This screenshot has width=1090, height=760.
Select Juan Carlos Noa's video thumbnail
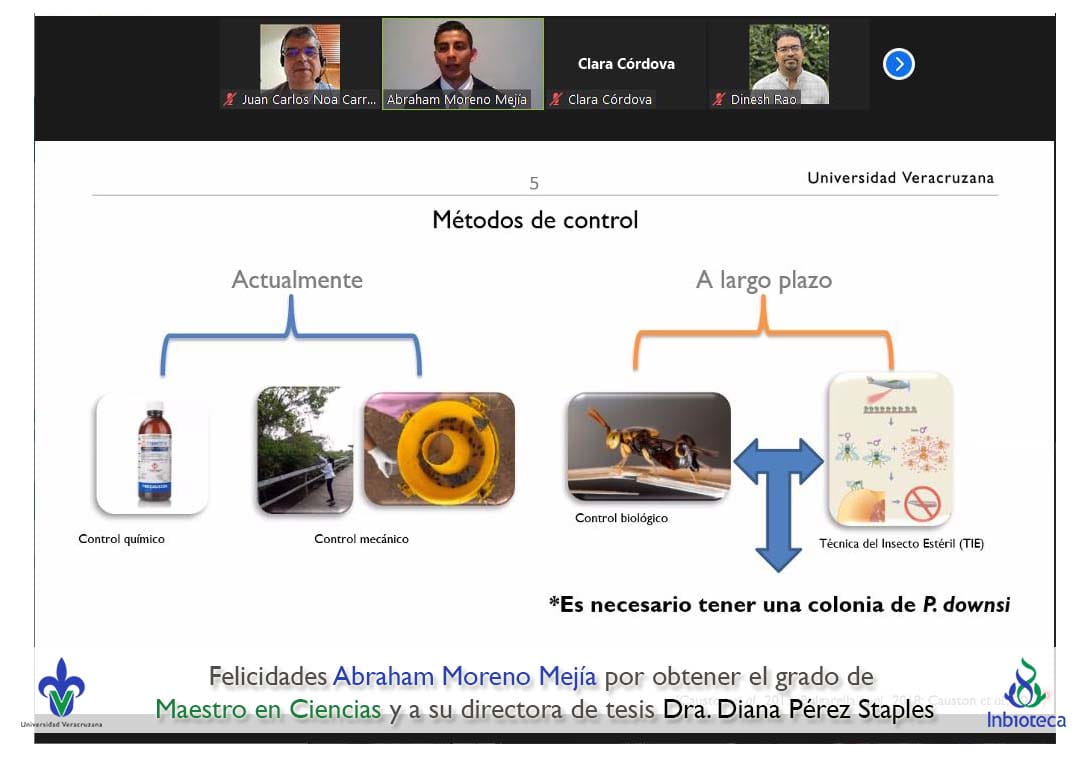point(300,57)
